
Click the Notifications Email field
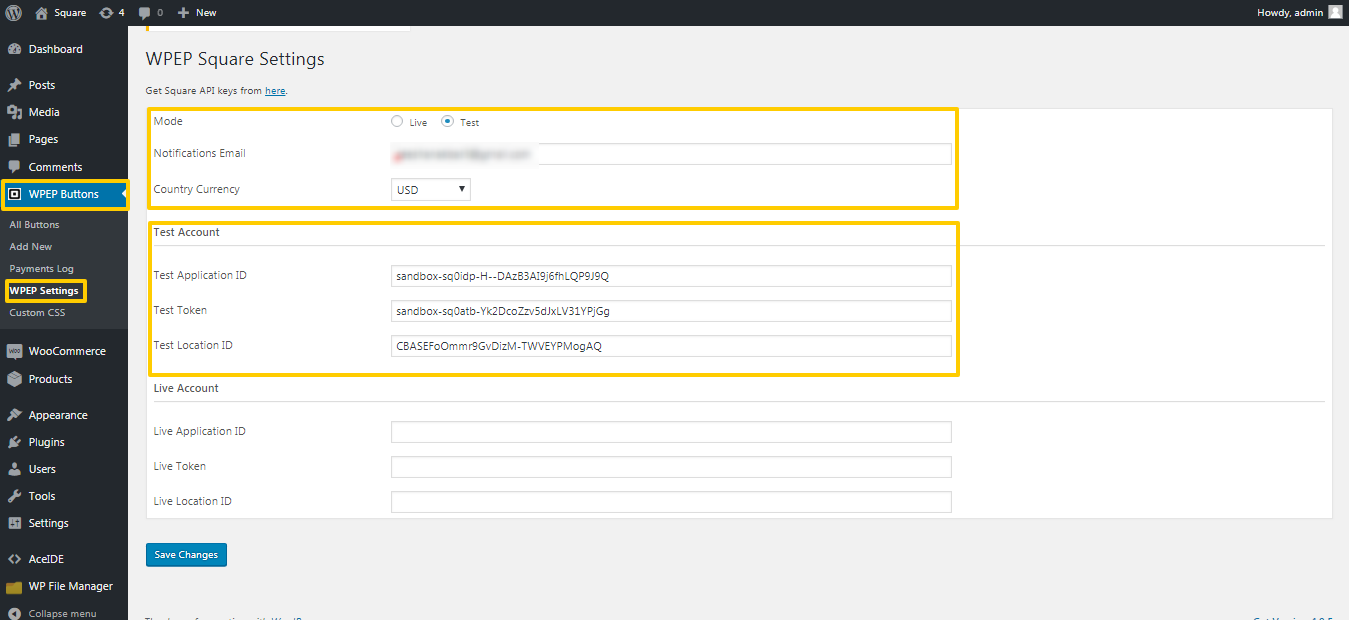(x=671, y=154)
